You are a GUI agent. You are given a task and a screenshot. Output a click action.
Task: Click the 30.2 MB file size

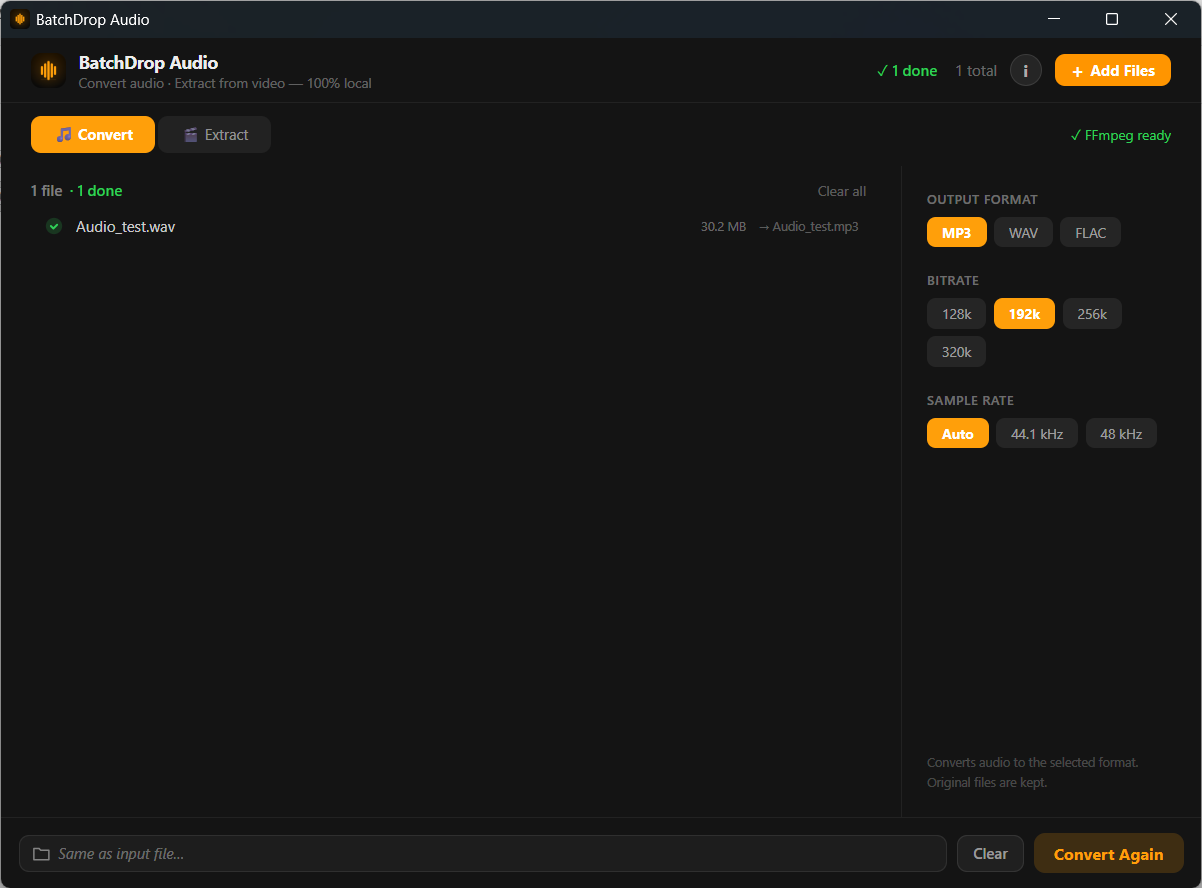click(723, 227)
